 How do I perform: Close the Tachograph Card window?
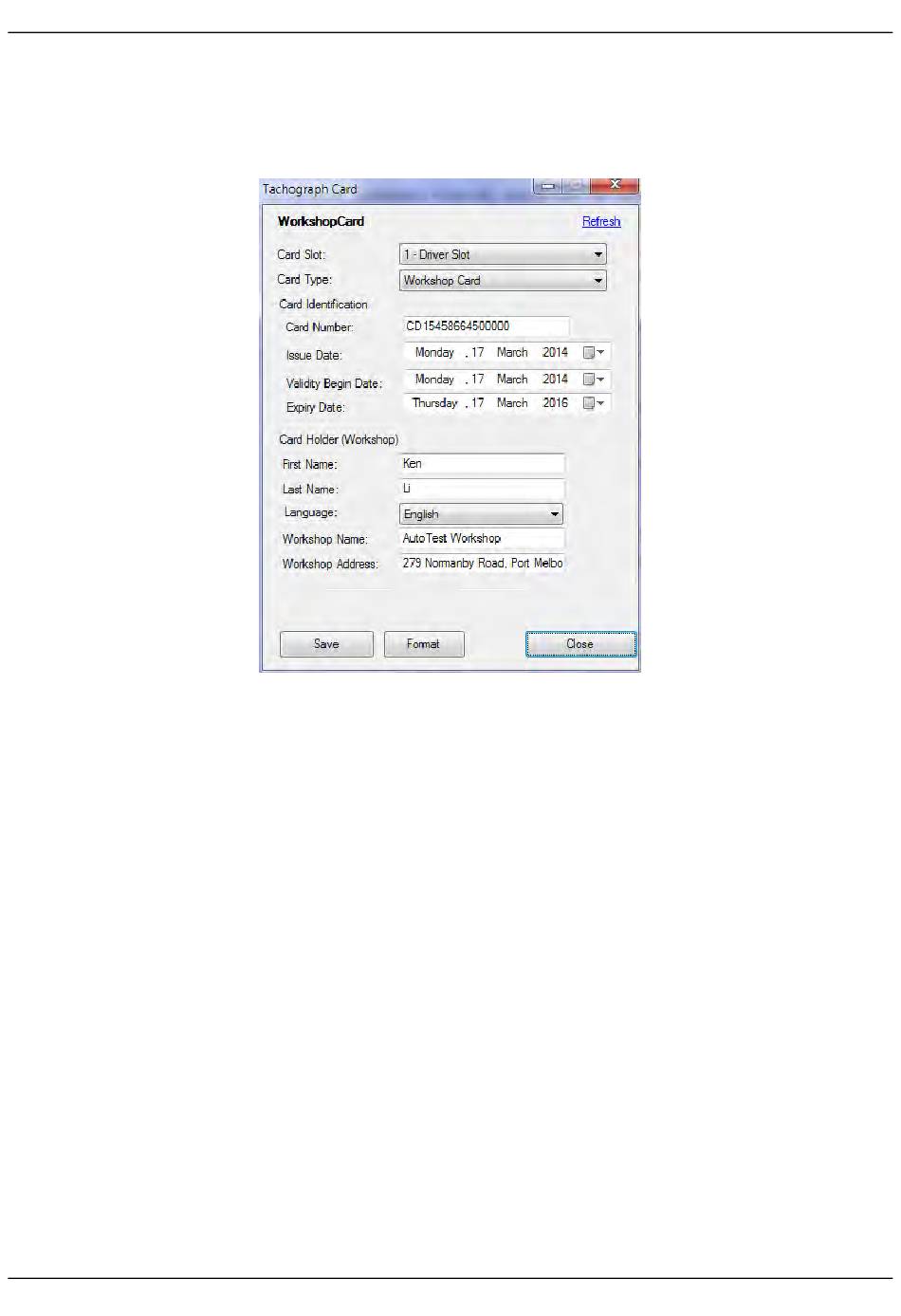tap(615, 185)
